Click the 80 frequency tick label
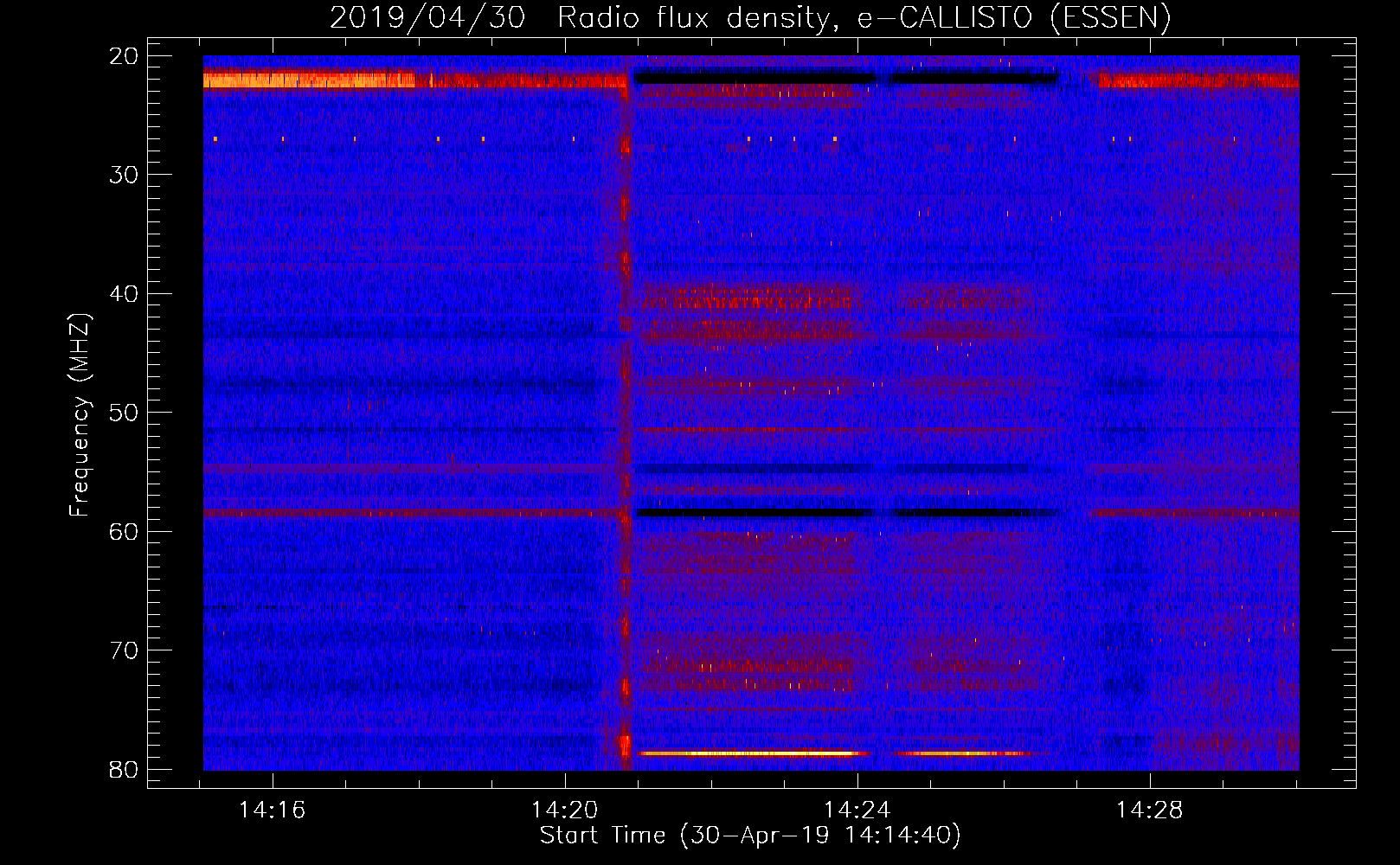1400x865 pixels. tap(124, 770)
